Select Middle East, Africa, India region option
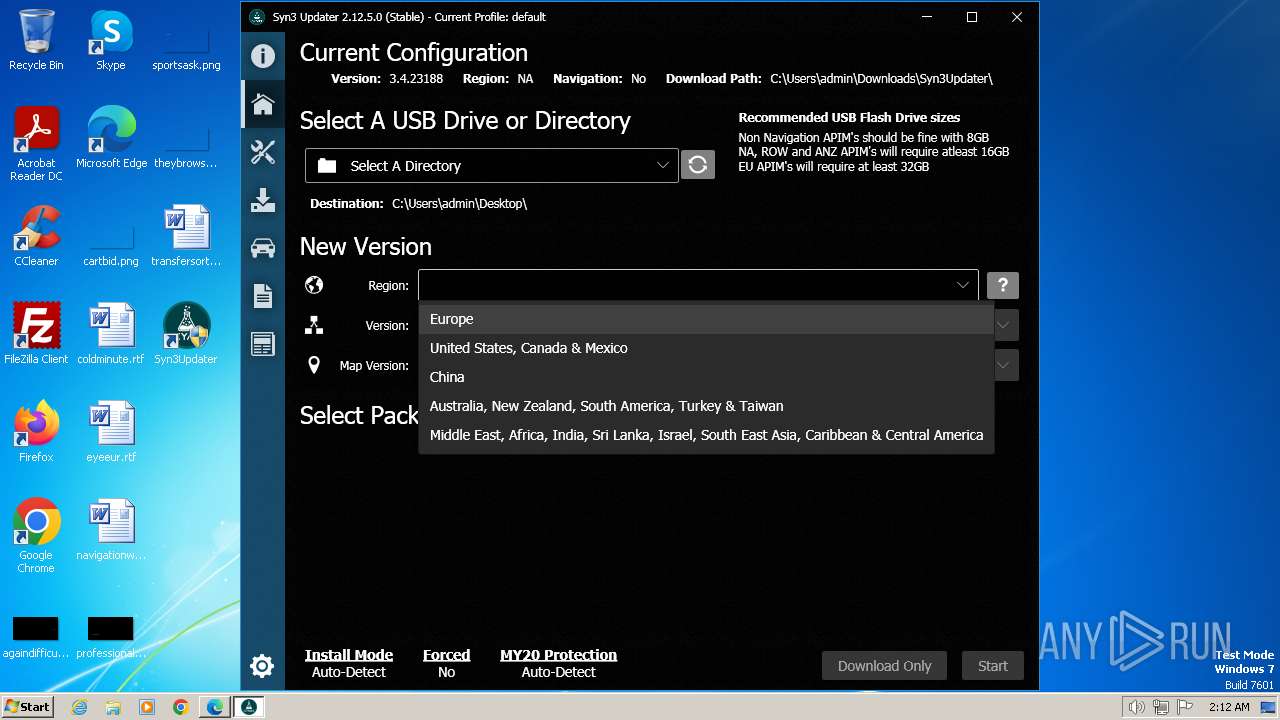Screen dimensions: 1280x720 coord(706,435)
